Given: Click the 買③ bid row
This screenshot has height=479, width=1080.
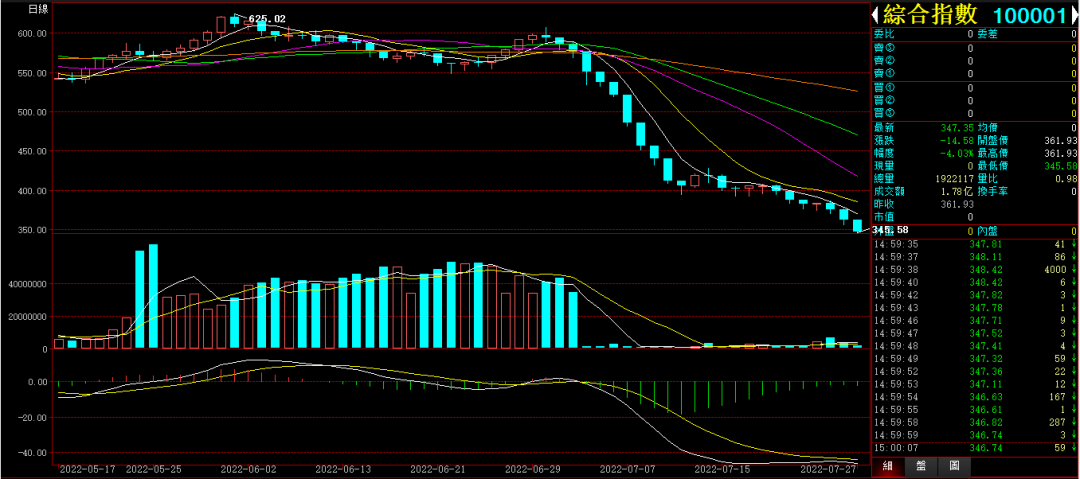Looking at the screenshot, I should (975, 113).
